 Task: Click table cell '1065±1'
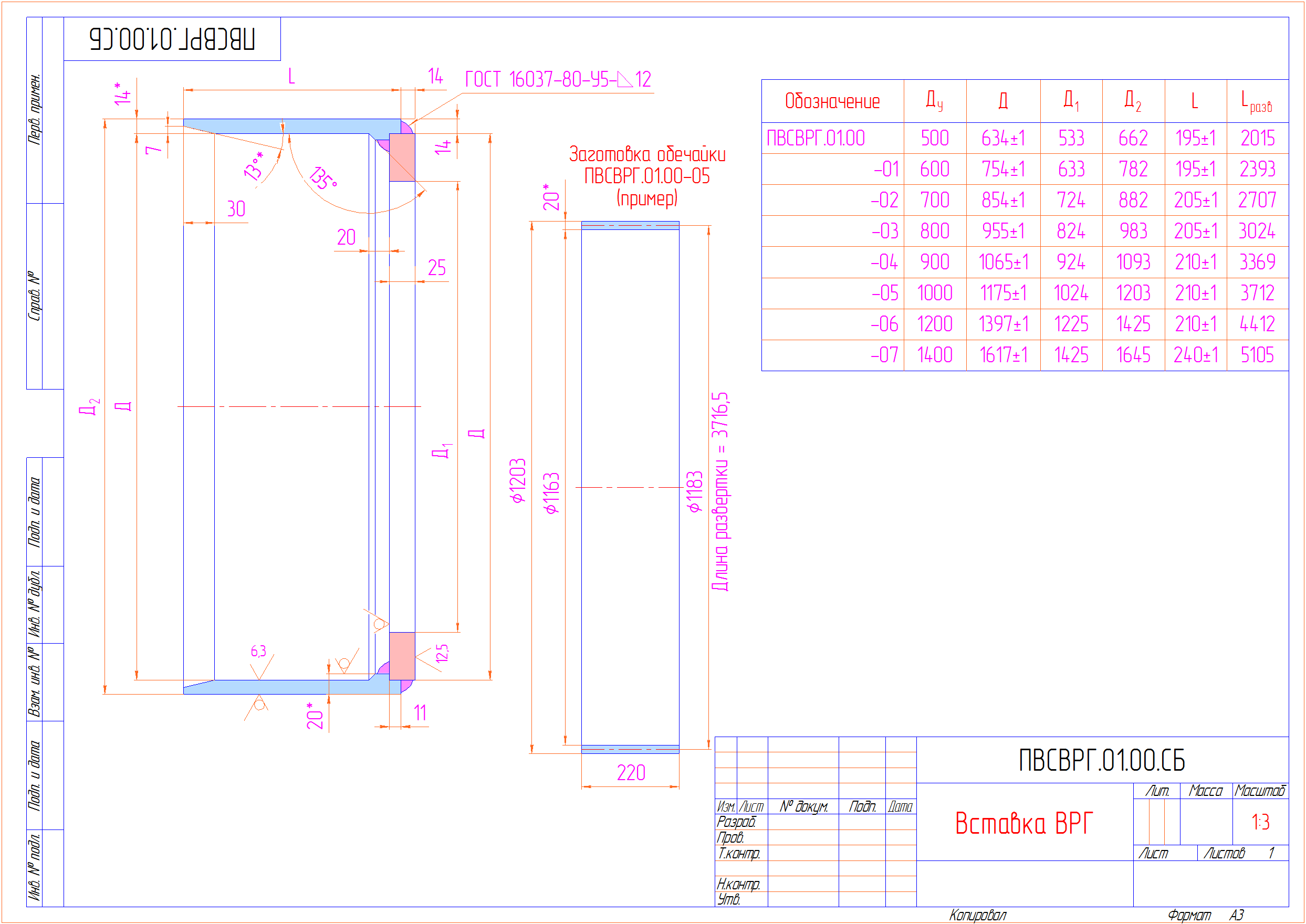point(1003,262)
